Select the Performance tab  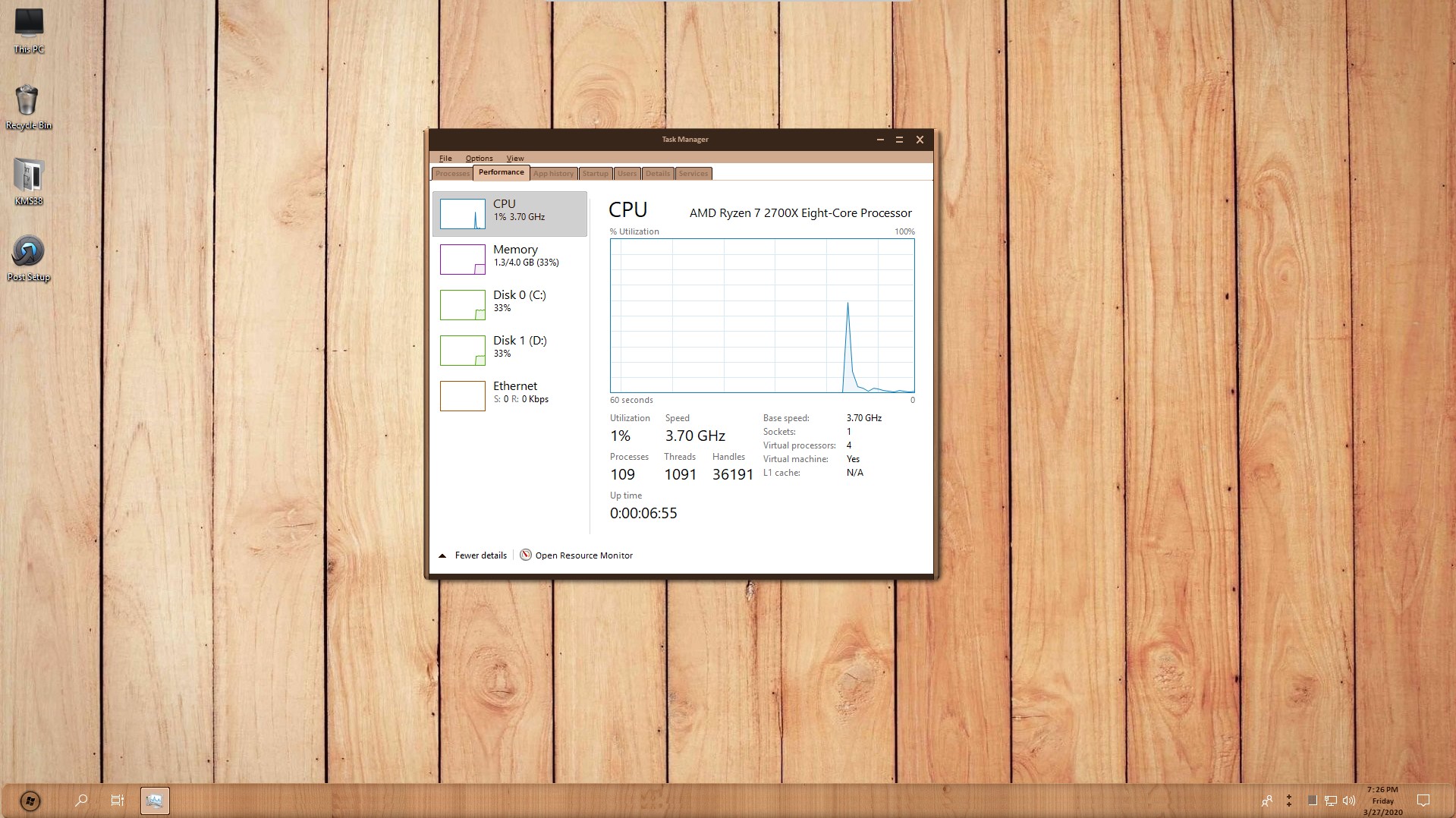click(501, 172)
